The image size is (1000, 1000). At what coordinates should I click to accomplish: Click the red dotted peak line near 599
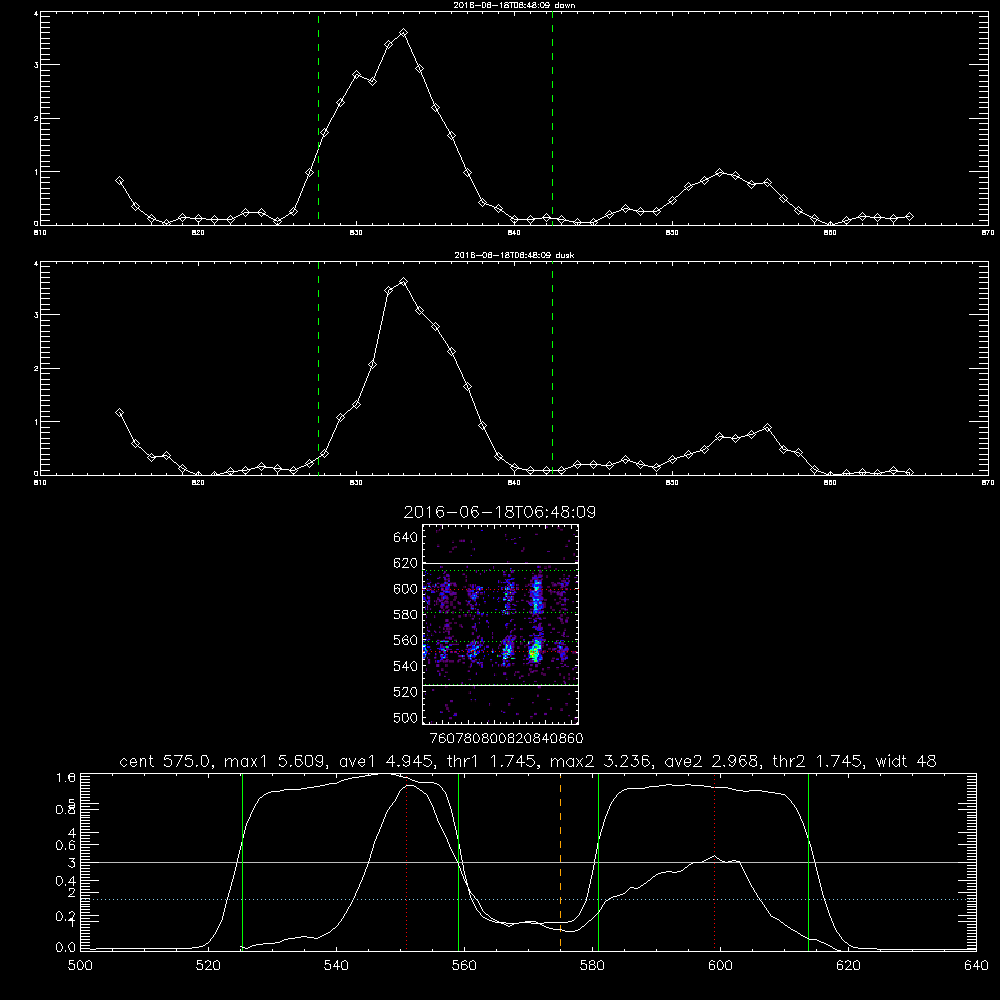[714, 861]
